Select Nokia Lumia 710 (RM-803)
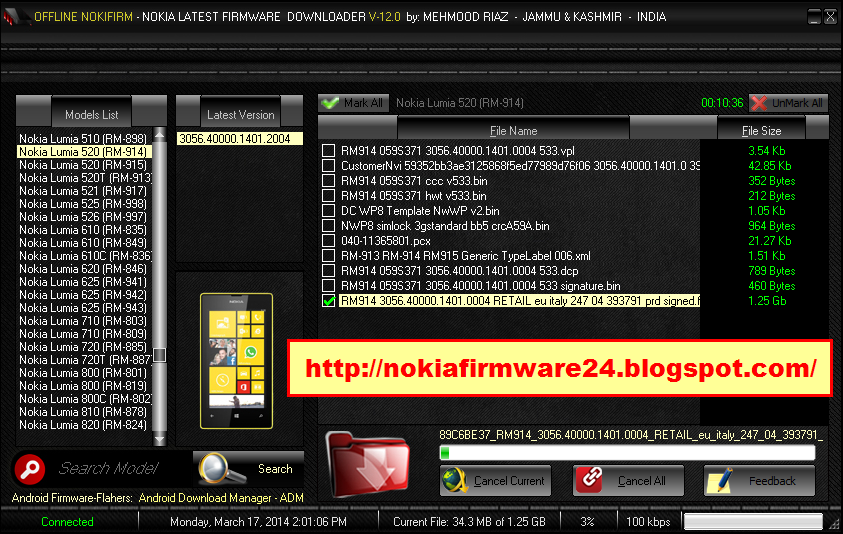843x534 pixels. (83, 321)
